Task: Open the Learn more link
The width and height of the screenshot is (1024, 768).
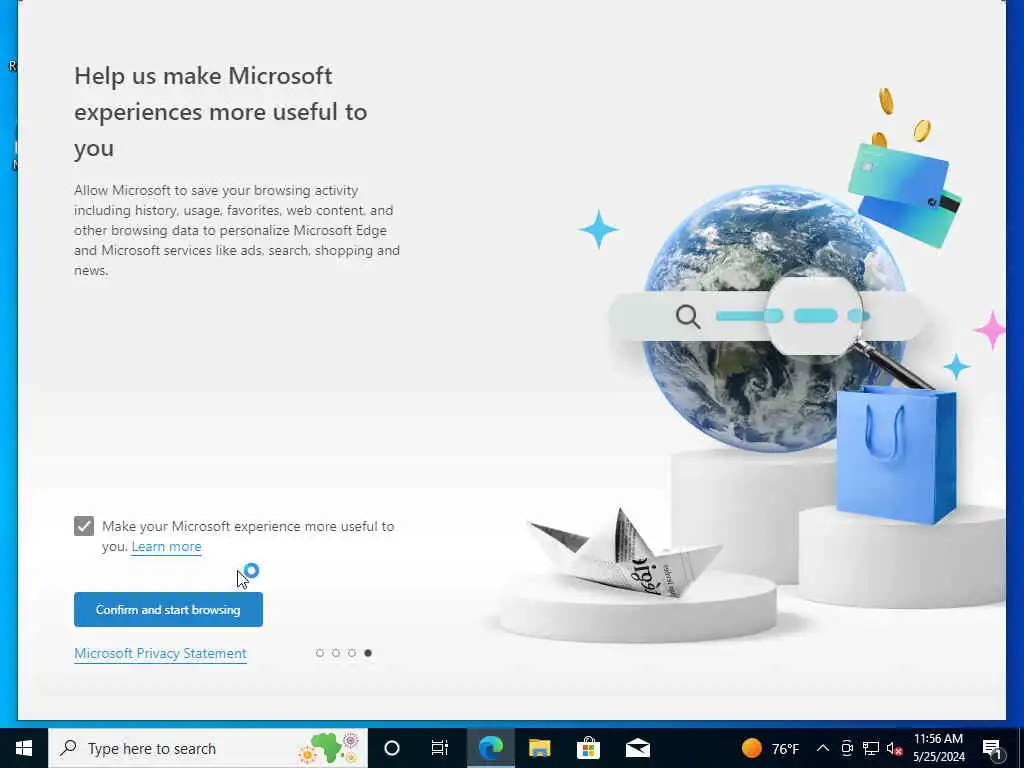Action: (x=166, y=547)
